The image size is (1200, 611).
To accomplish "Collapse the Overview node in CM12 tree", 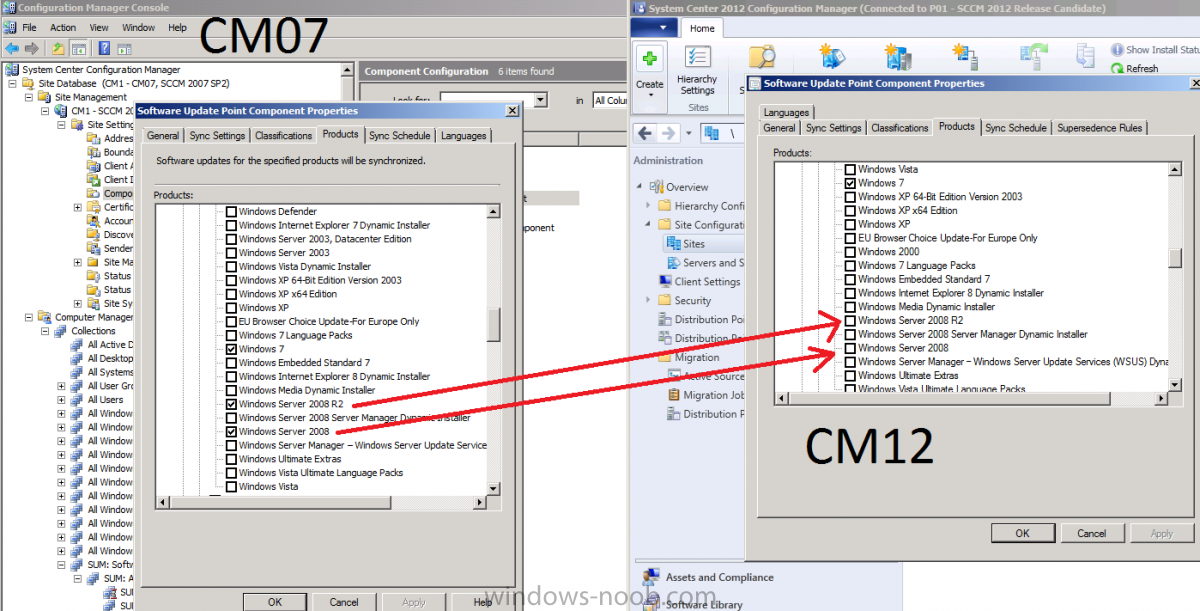I will [x=640, y=187].
